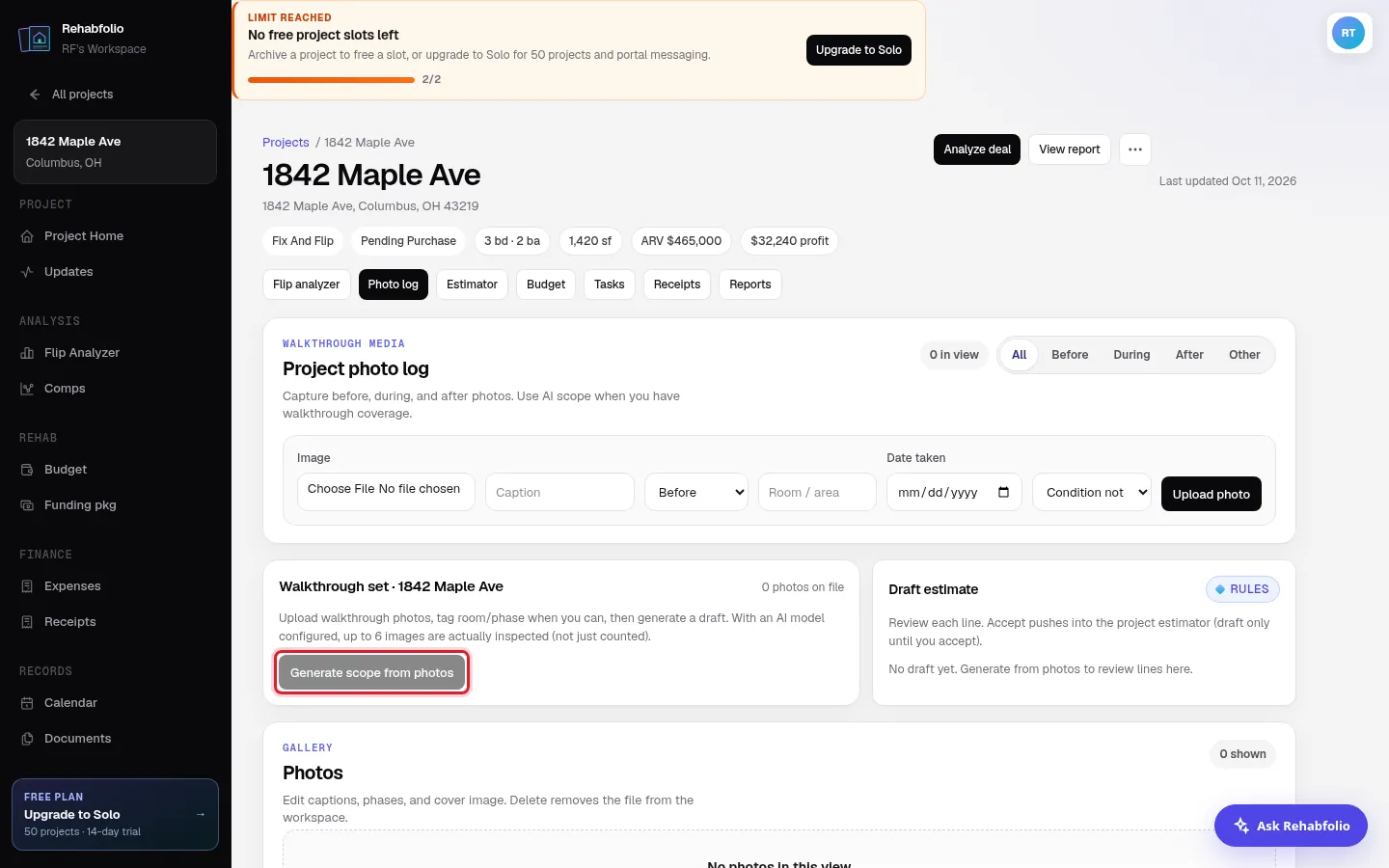
Task: Follow the Projects breadcrumb link
Action: point(286,143)
